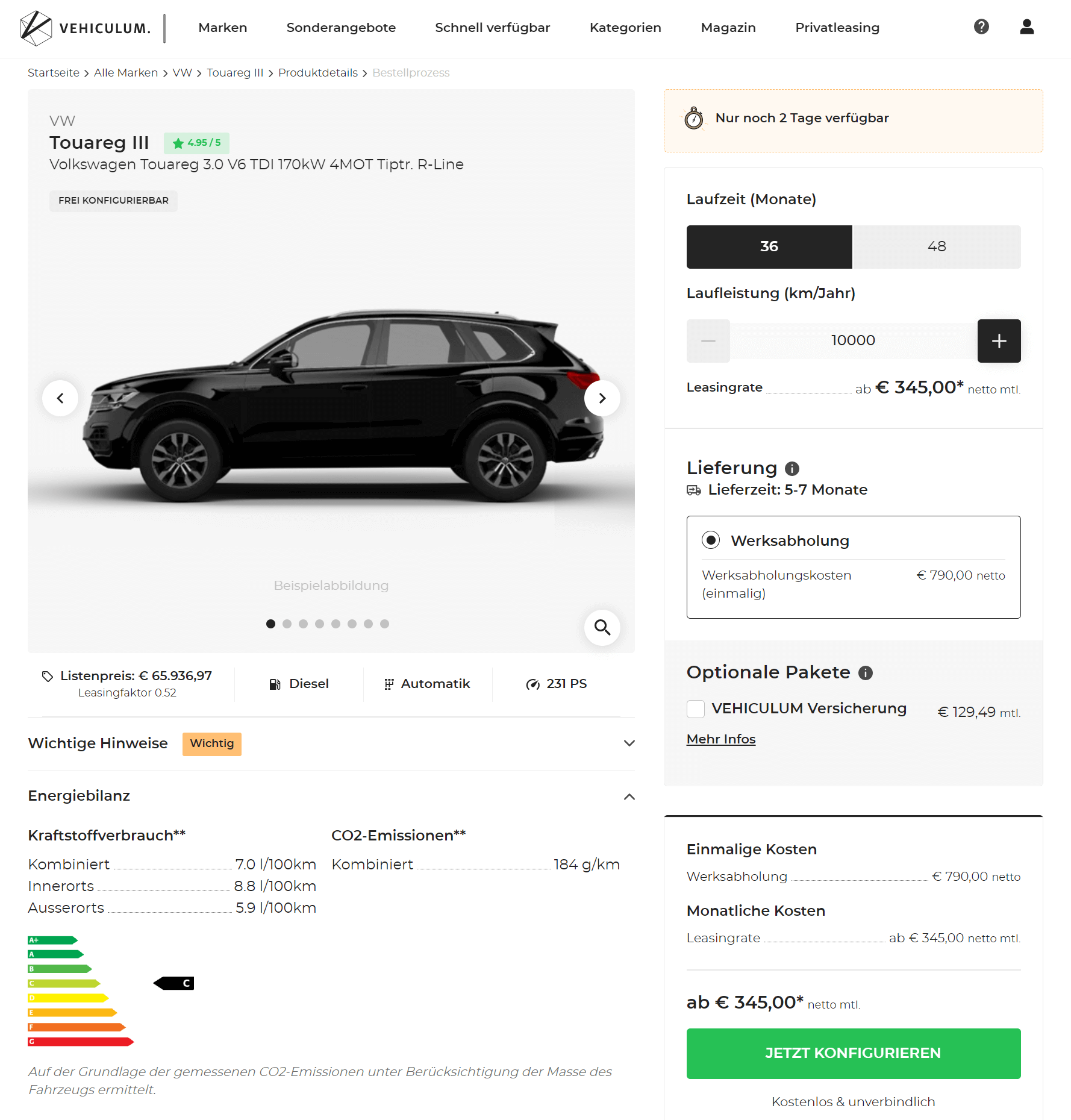Jump to the third image carousel dot
This screenshot has width=1071, height=1120.
[304, 624]
